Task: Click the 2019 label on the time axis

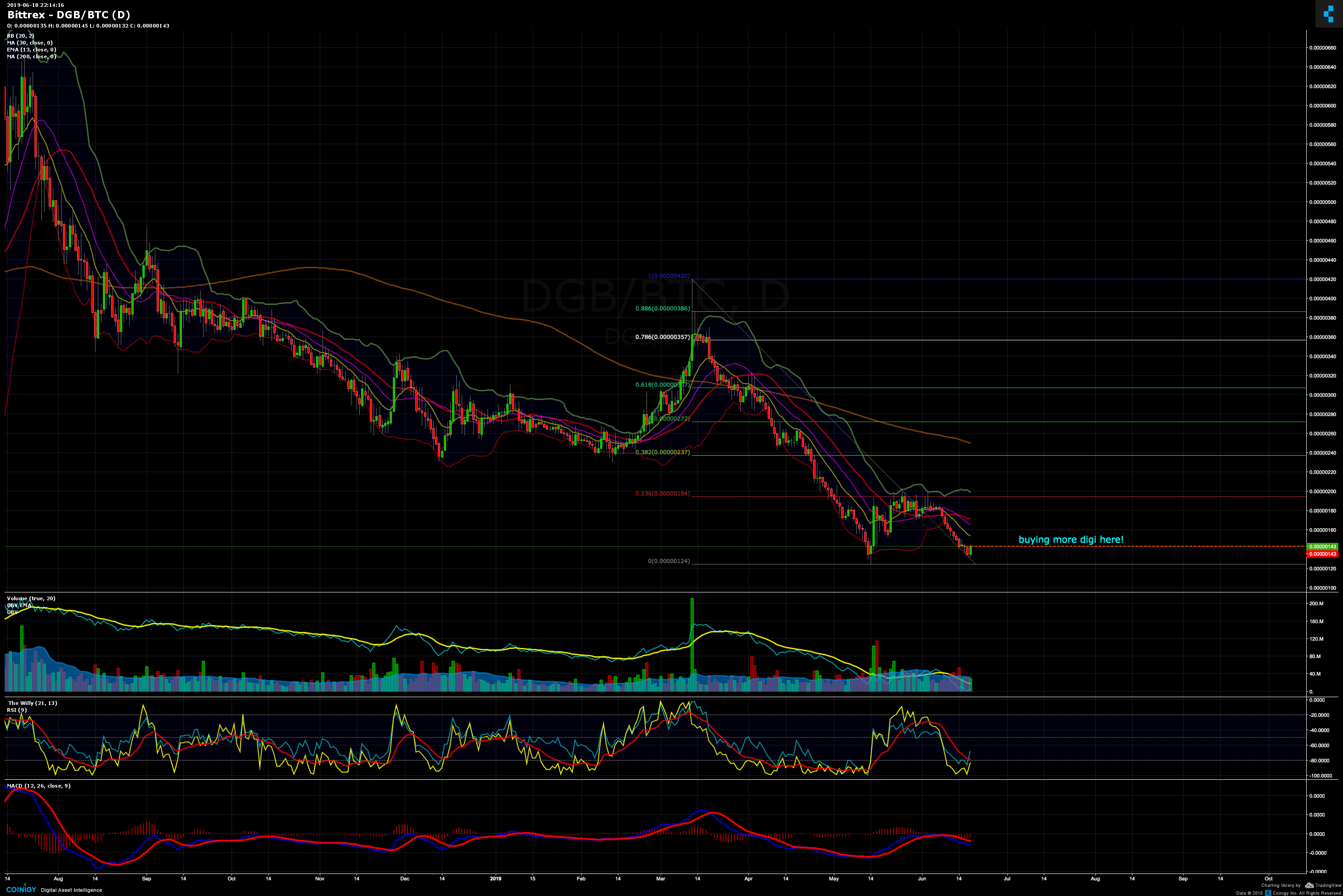Action: tap(496, 879)
